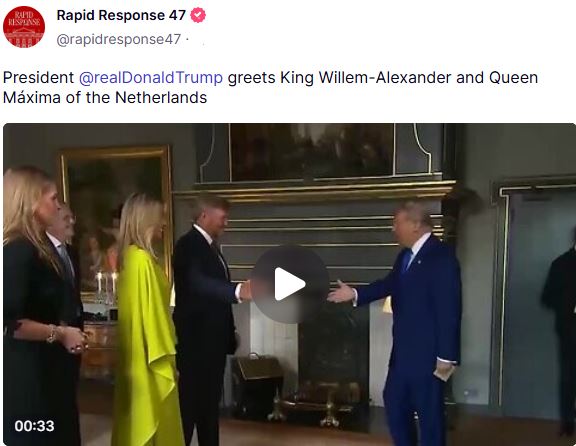Select the post text mentioning King Willem-Alexander
The height and width of the screenshot is (446, 576).
pos(270,87)
